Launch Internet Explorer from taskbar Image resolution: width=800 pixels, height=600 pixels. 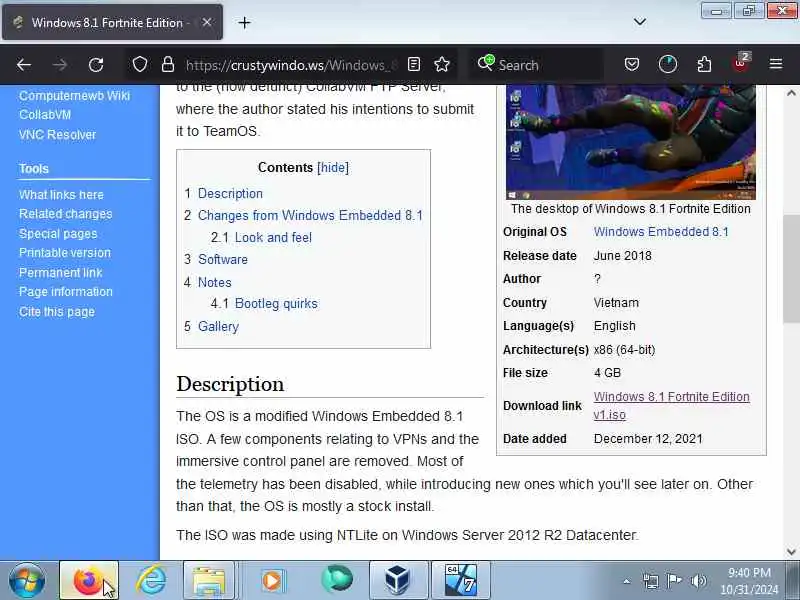(x=151, y=580)
